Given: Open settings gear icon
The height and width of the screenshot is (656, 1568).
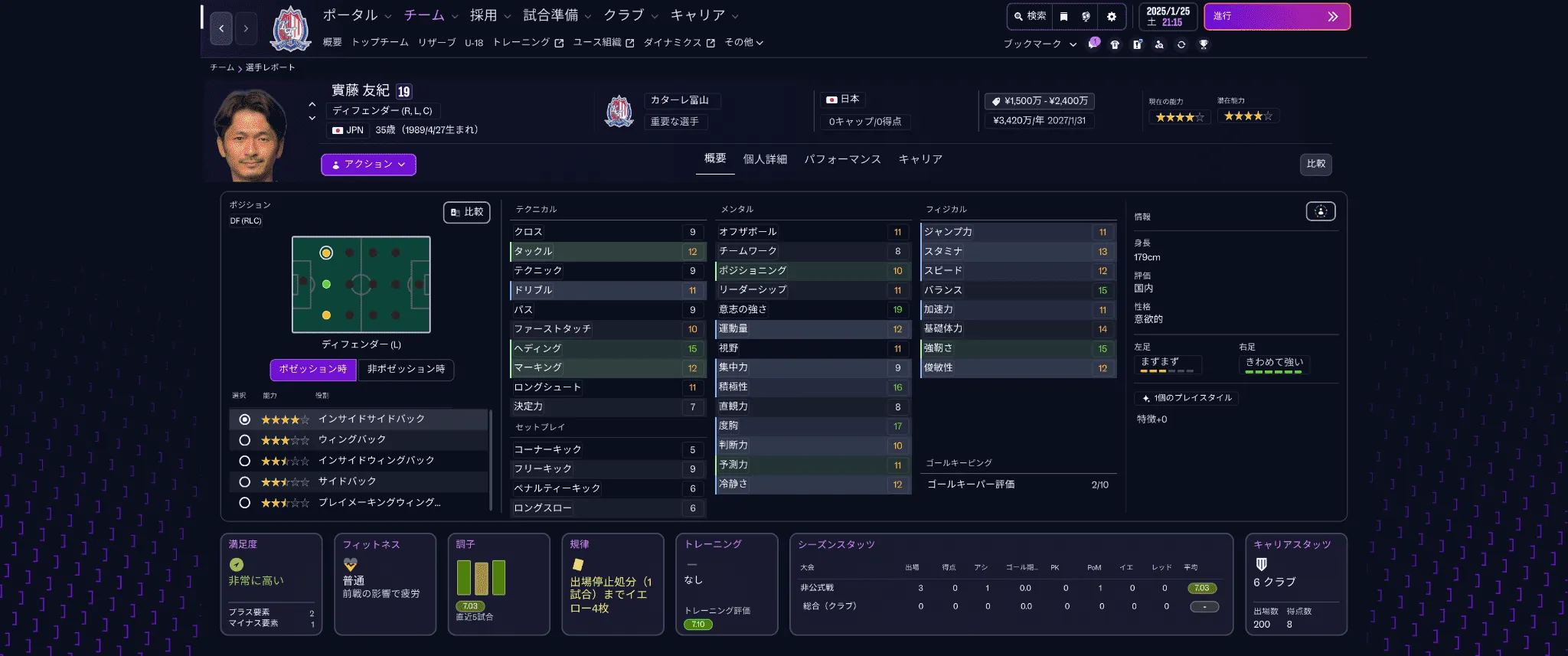Looking at the screenshot, I should point(1112,16).
